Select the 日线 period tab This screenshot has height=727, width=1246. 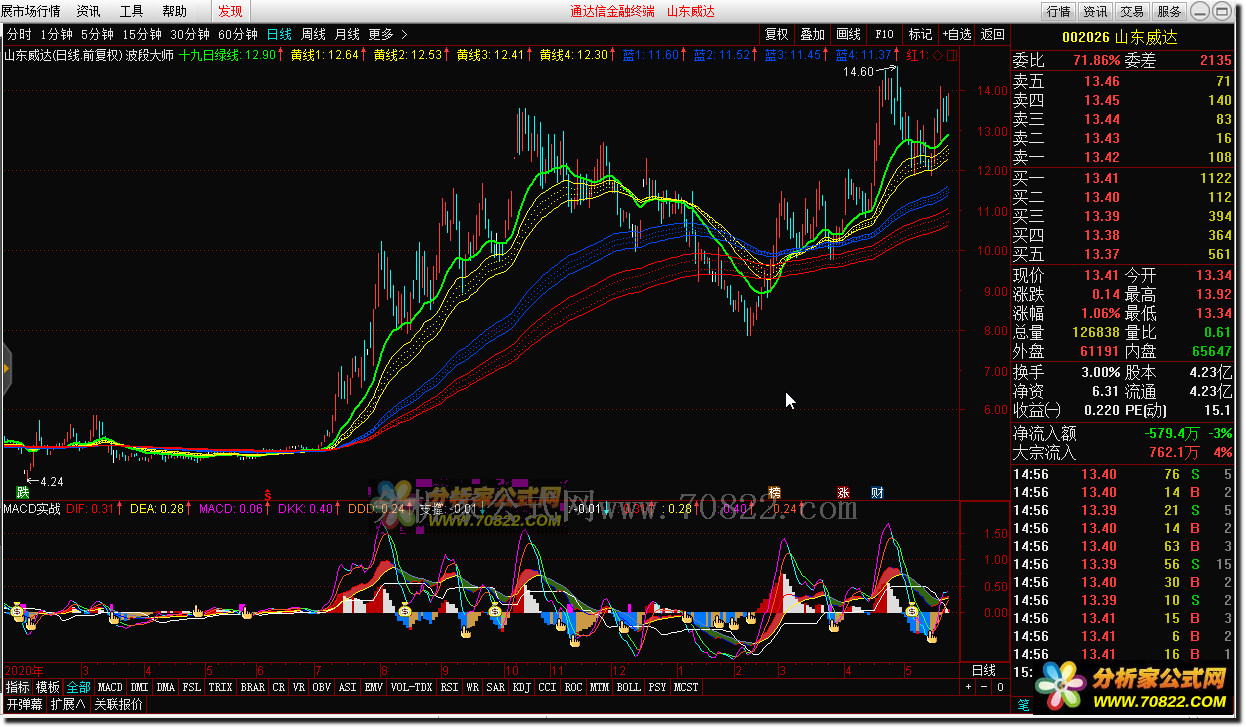pos(280,33)
